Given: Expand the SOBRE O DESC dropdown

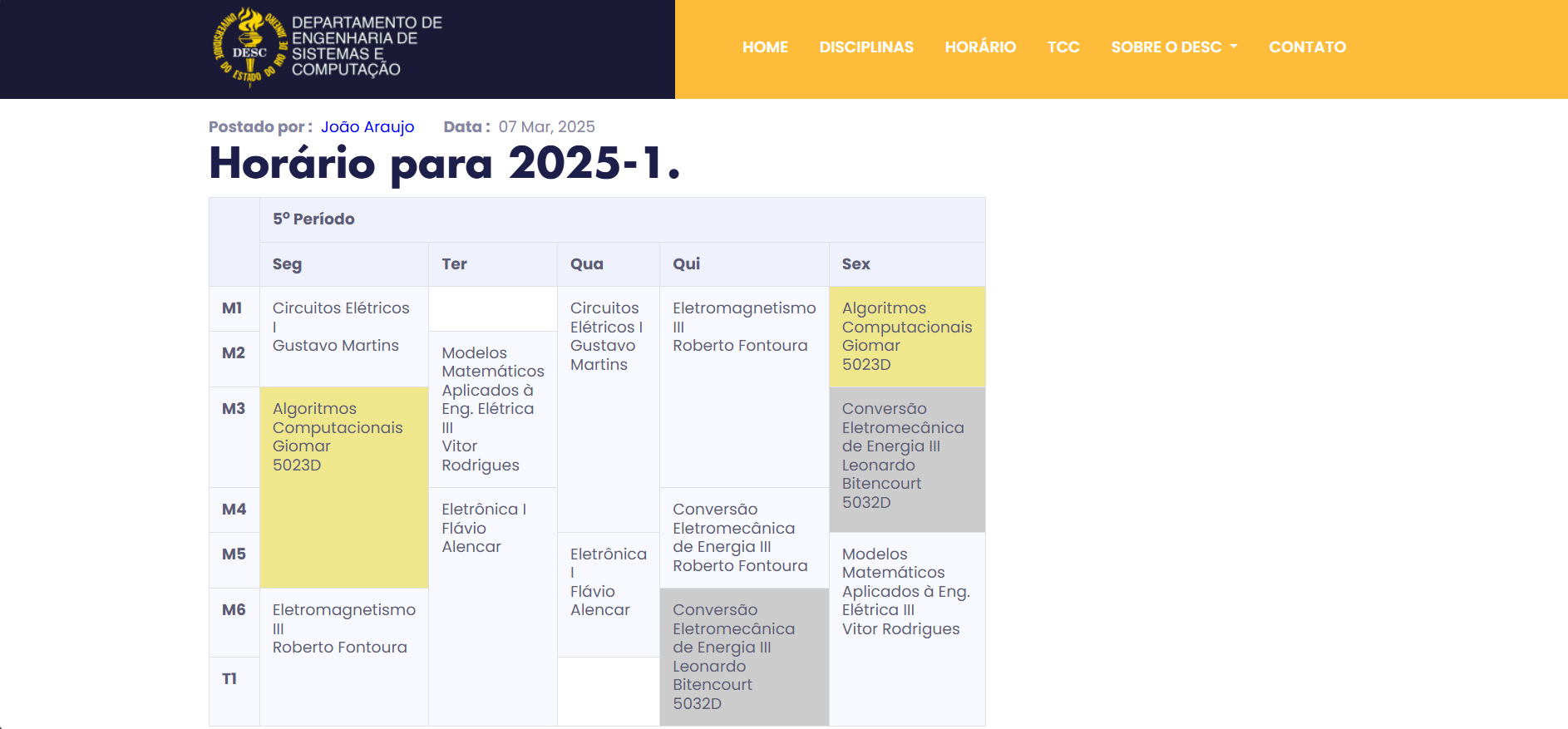Looking at the screenshot, I should 1173,47.
